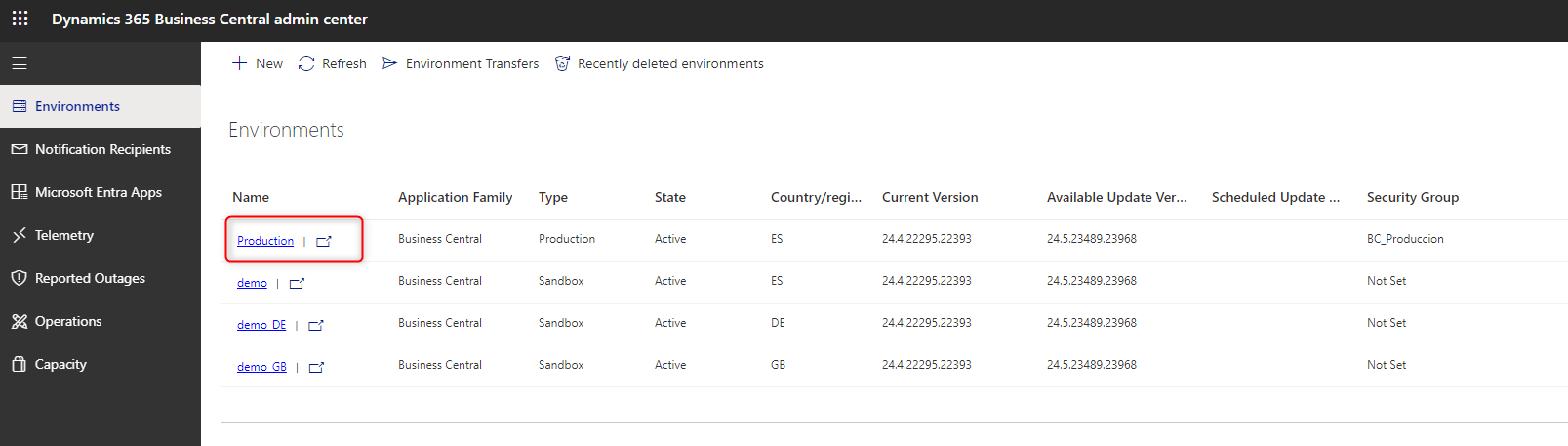Open the Notification Recipients page
This screenshot has width=1568, height=446.
[101, 149]
